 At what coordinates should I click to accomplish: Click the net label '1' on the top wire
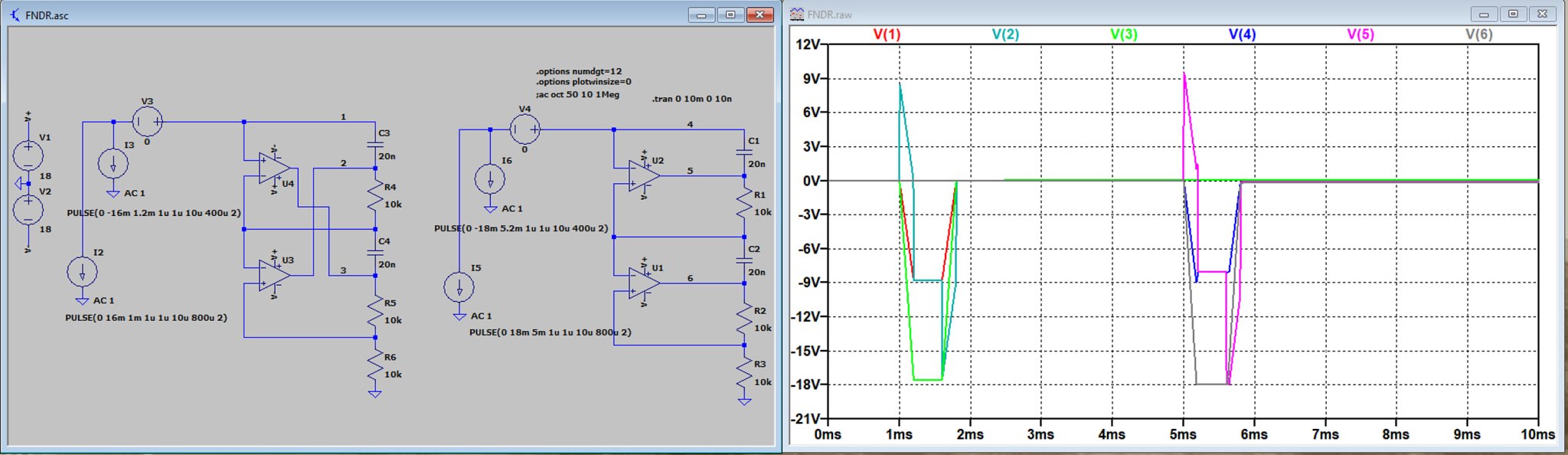(x=343, y=117)
